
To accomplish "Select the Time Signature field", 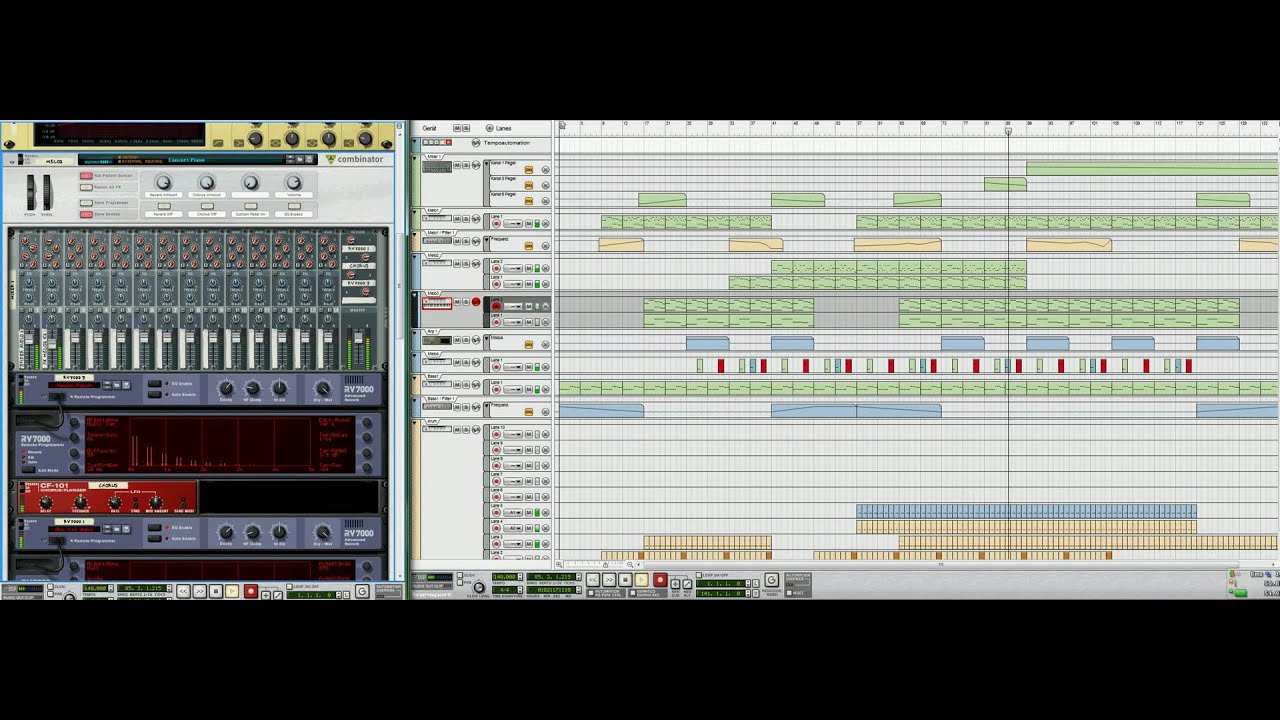I will point(505,590).
